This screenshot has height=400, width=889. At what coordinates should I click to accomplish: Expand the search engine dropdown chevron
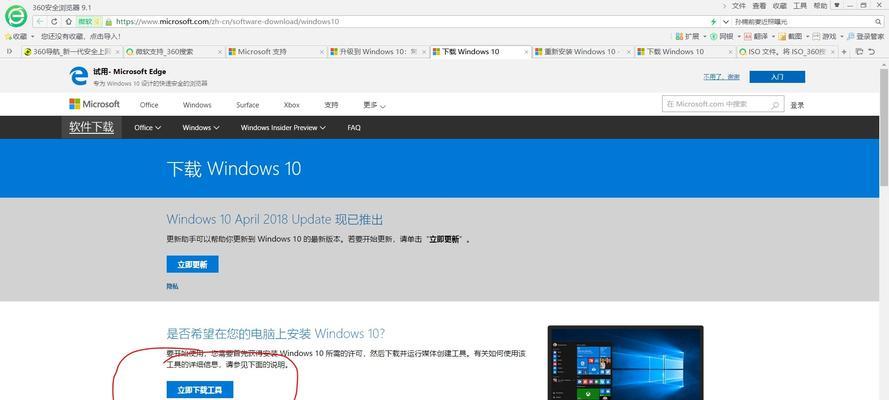pos(726,22)
